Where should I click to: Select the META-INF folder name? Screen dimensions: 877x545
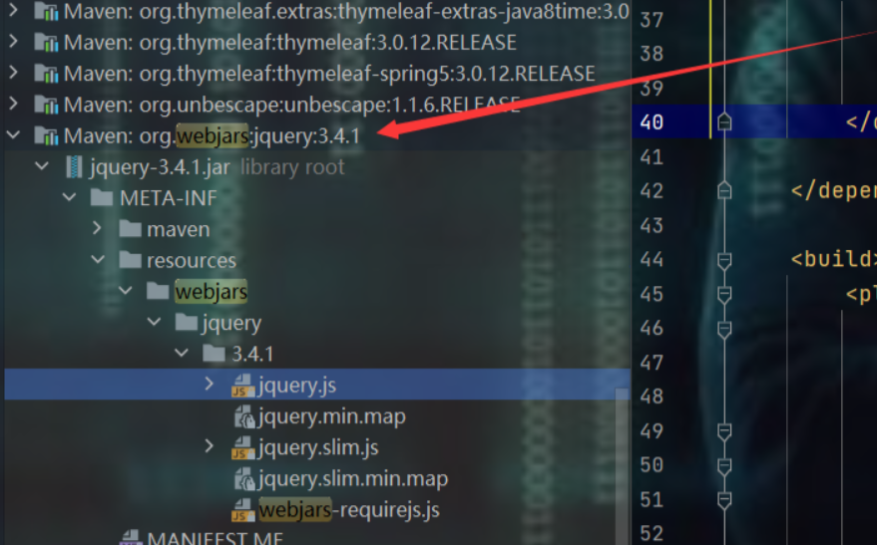pos(168,198)
